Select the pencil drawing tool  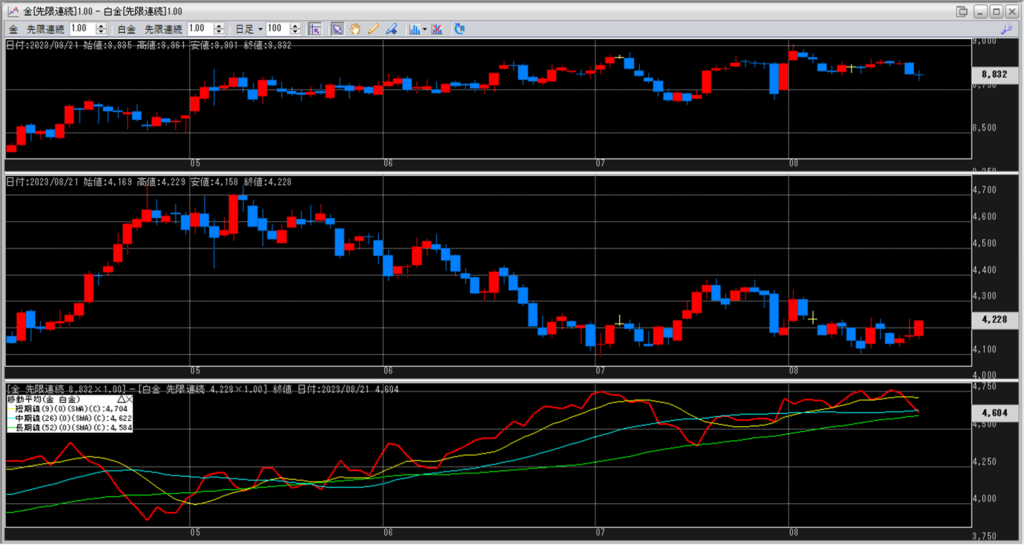[x=373, y=29]
